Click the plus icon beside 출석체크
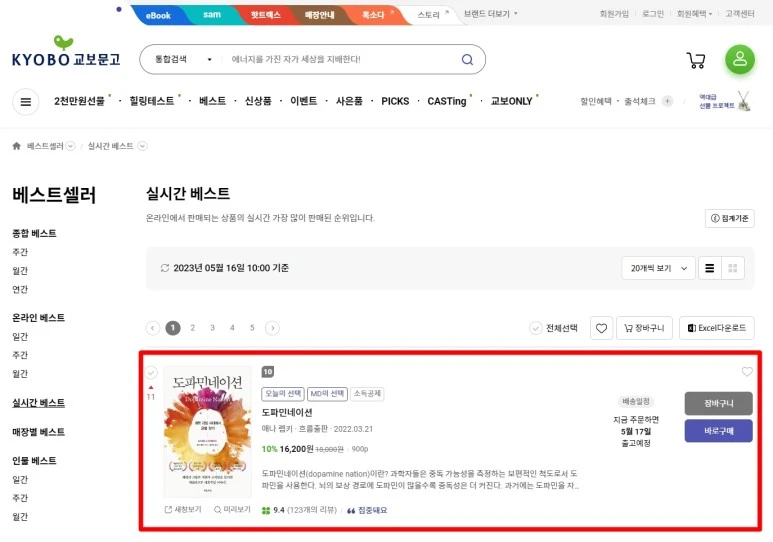773x542 pixels. (667, 101)
